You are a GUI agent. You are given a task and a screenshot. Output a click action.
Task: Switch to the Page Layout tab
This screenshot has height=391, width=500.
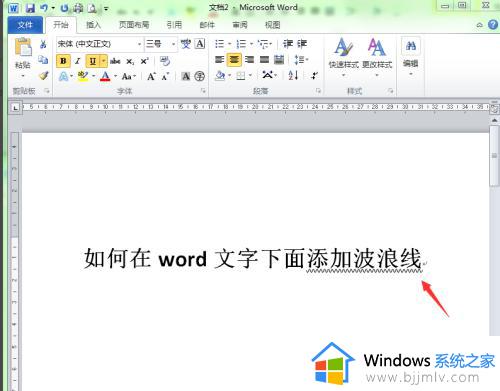pyautogui.click(x=134, y=25)
